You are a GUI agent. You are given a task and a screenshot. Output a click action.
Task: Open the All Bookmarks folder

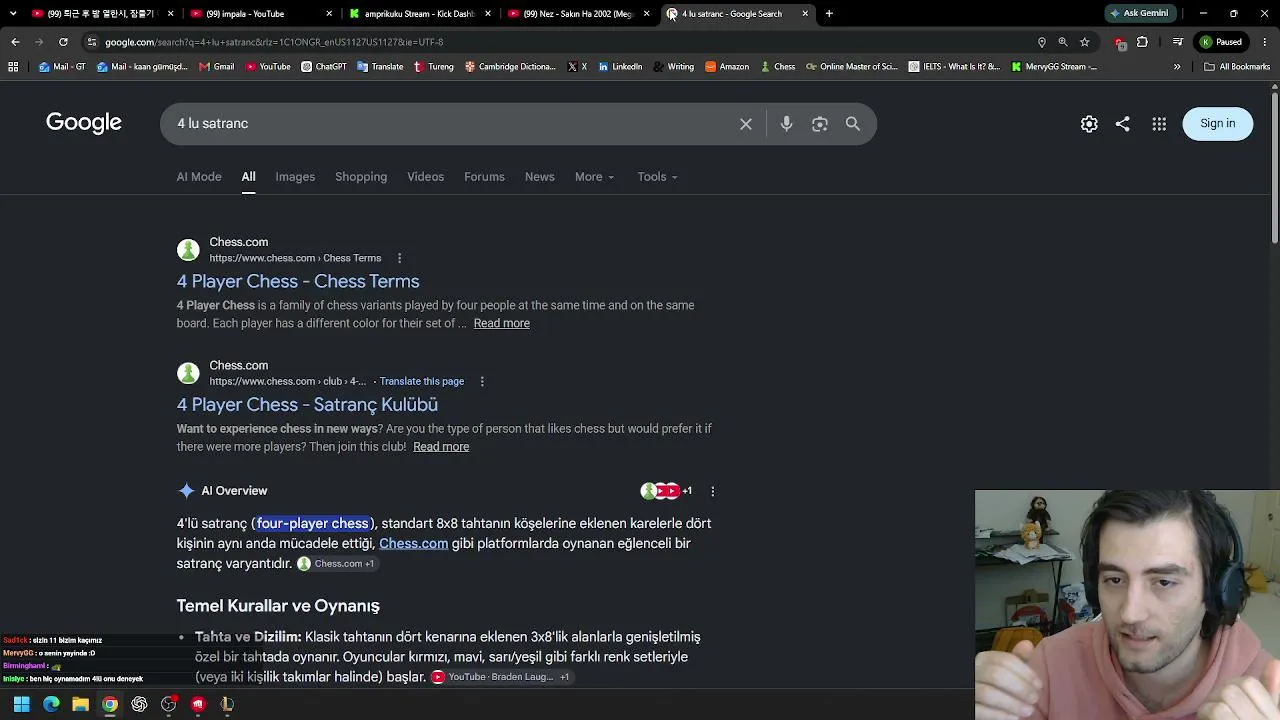click(x=1236, y=67)
